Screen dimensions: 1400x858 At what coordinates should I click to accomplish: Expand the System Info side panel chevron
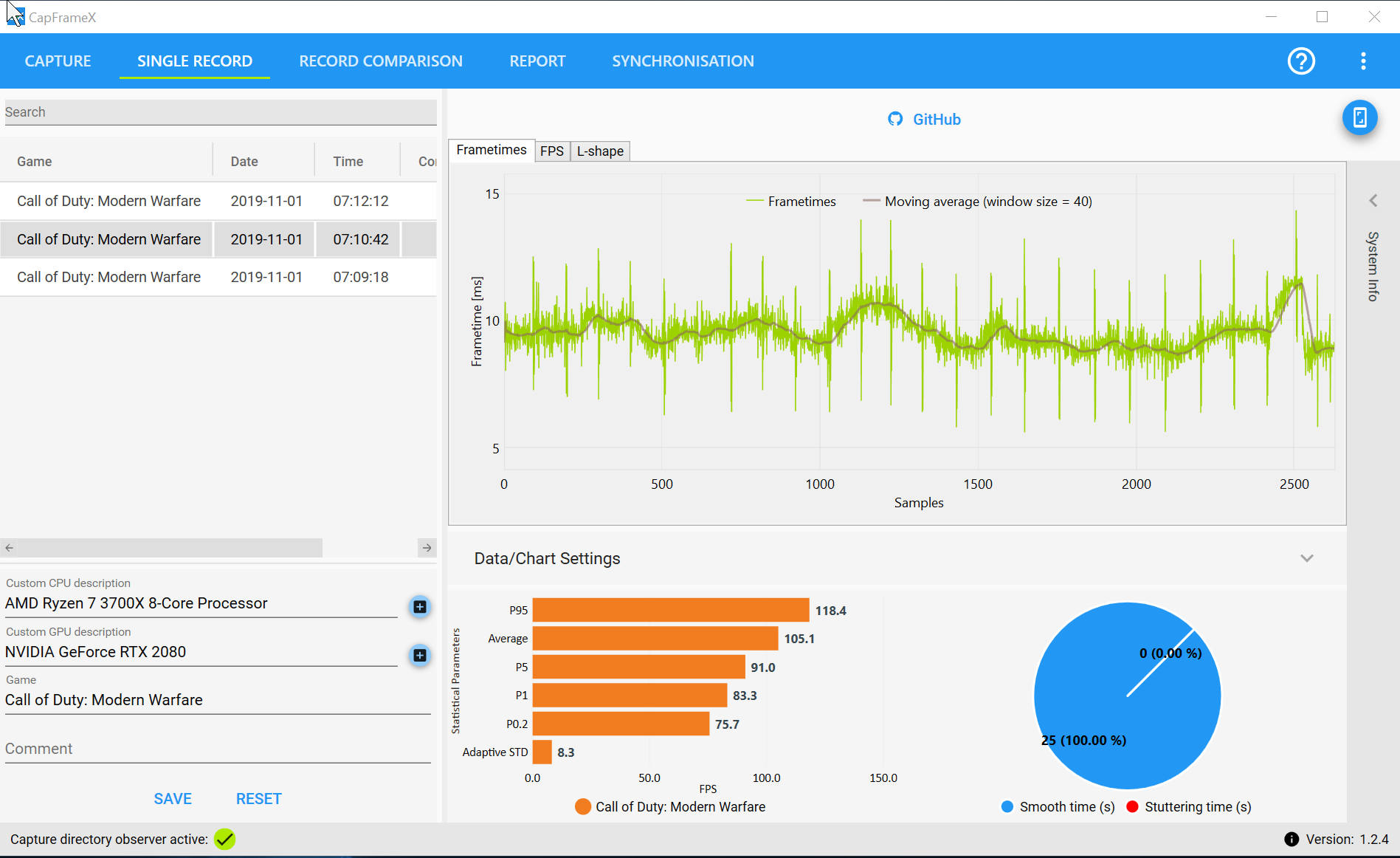point(1373,201)
